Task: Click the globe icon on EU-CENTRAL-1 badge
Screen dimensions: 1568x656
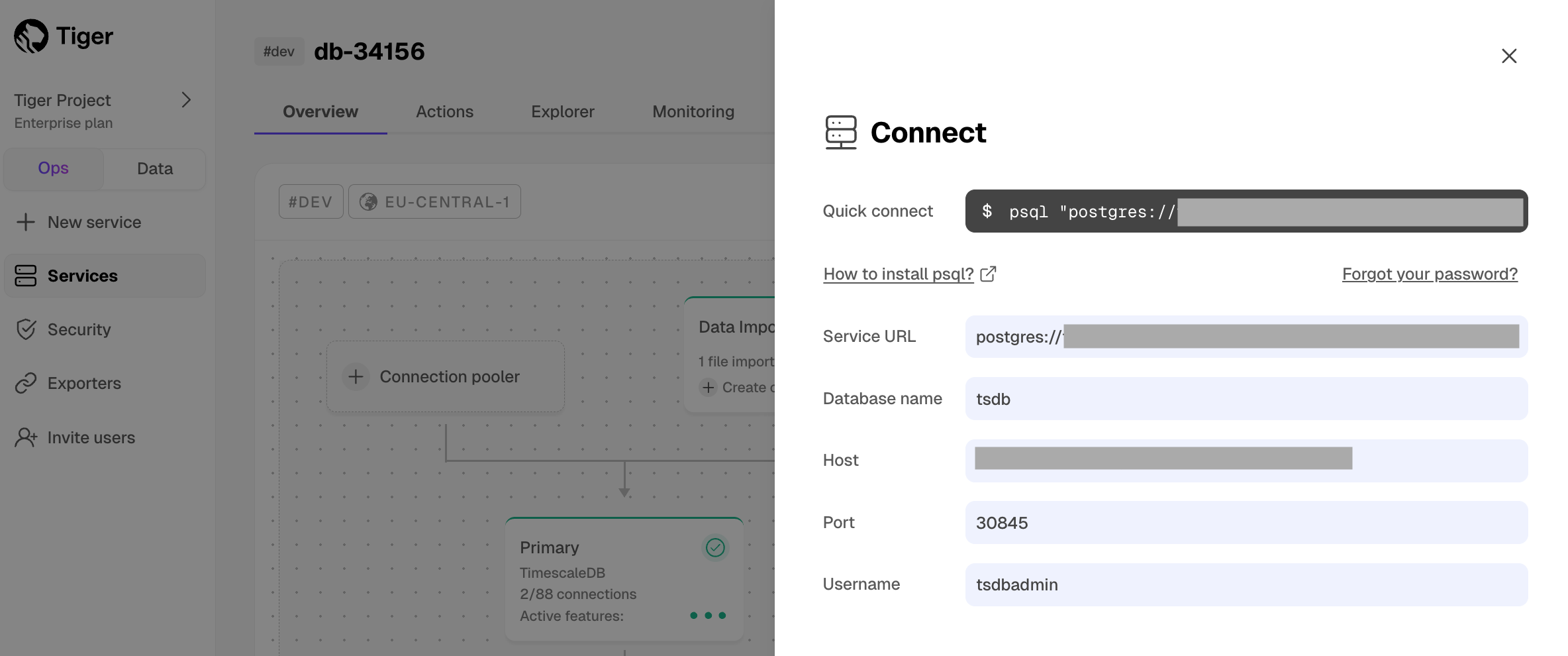Action: click(369, 201)
